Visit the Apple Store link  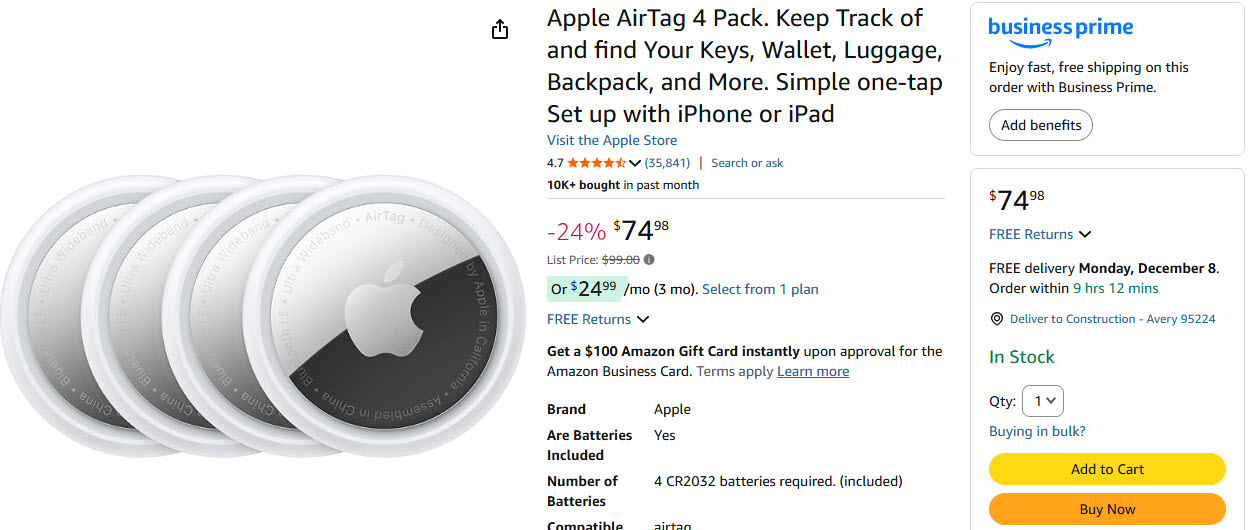612,140
